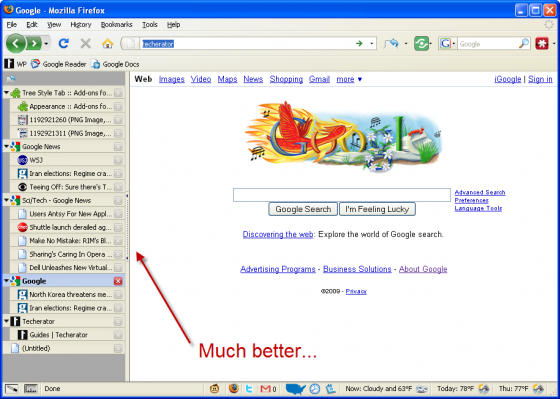Click the gray Stop loading X icon

(85, 44)
